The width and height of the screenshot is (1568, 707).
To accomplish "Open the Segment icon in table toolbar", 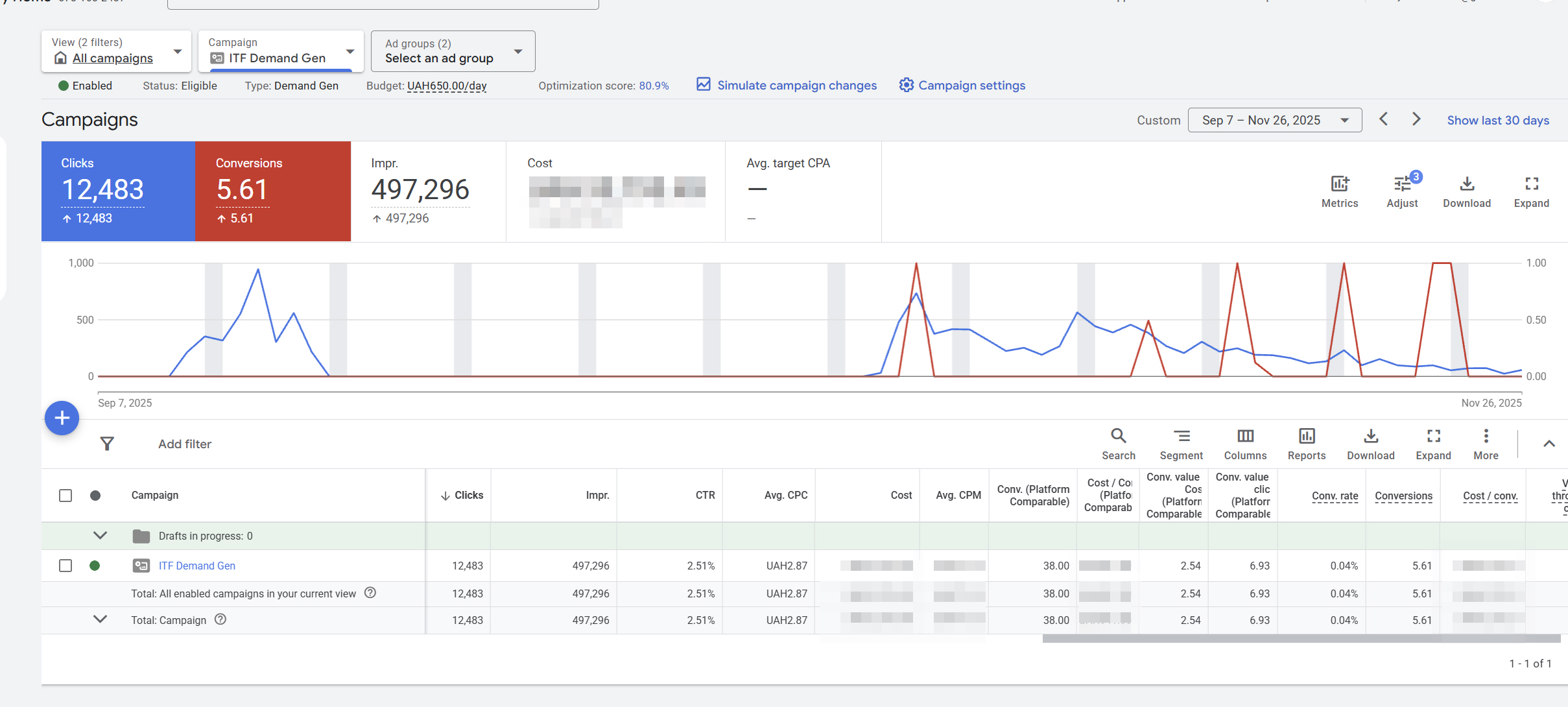I will 1181,436.
